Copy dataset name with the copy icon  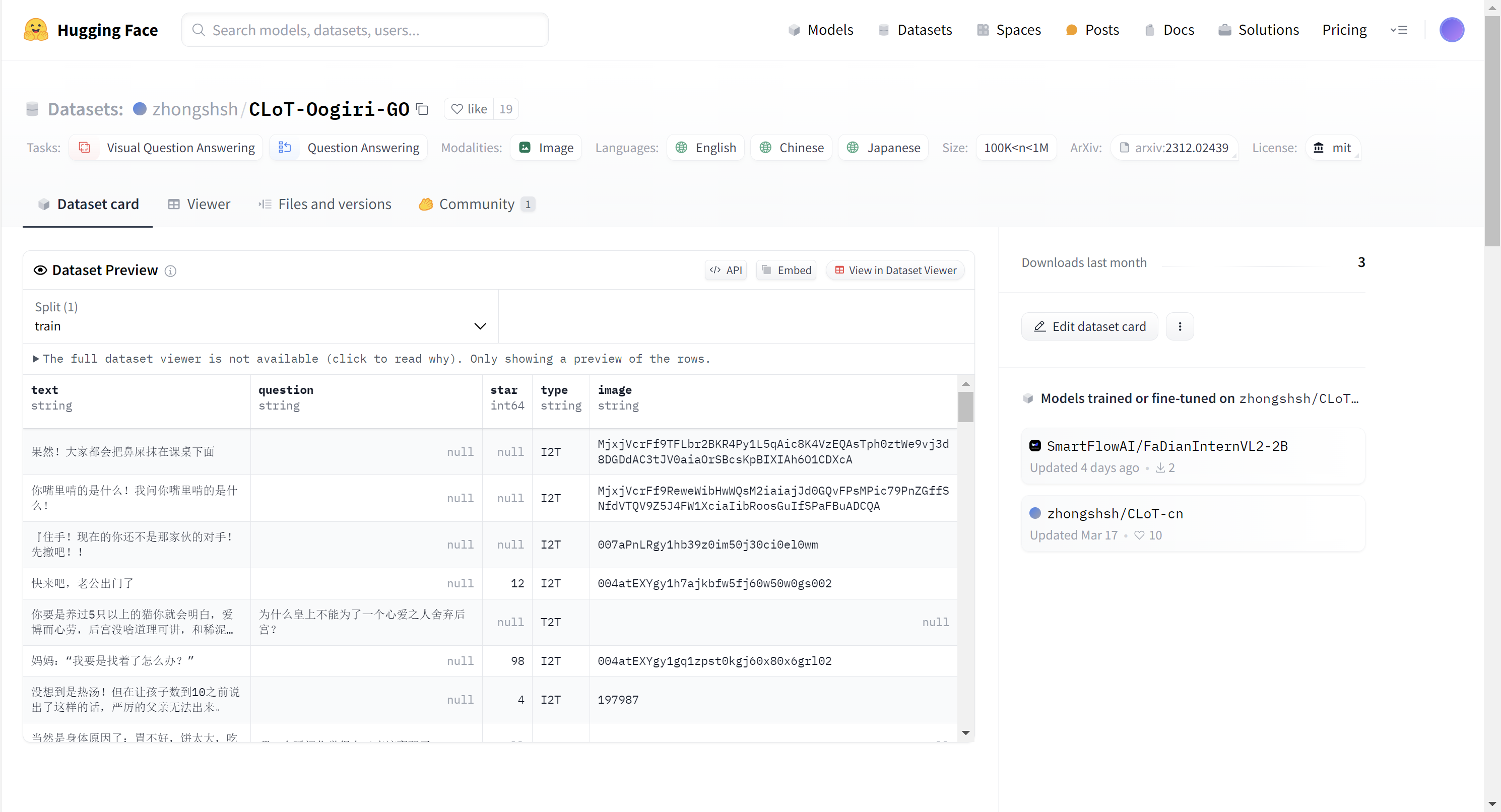click(422, 109)
